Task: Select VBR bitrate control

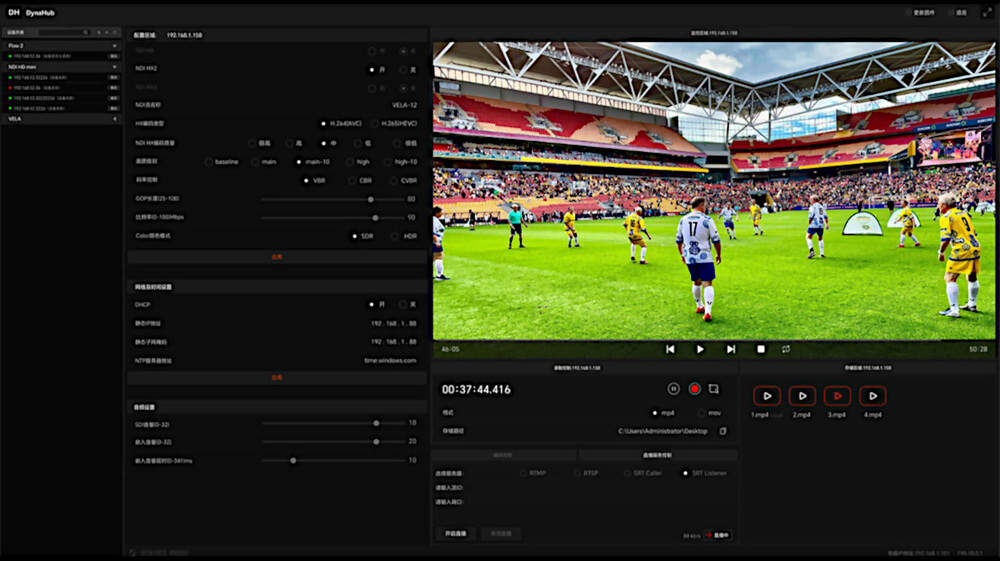Action: pos(306,180)
